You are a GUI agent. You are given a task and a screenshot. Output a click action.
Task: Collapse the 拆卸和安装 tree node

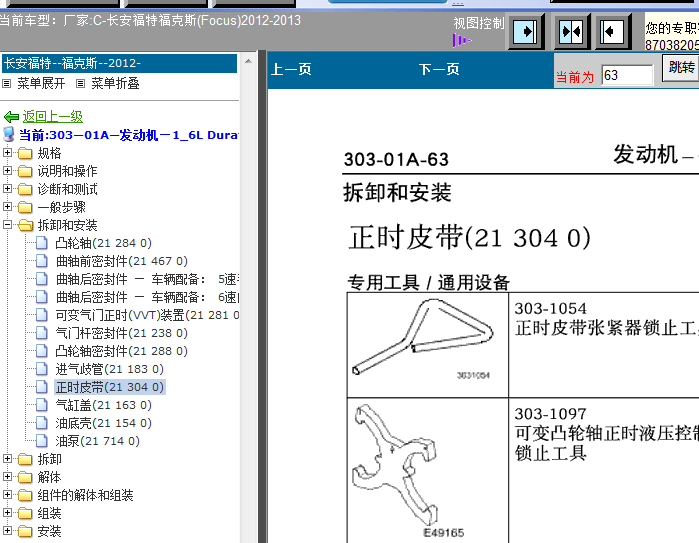[8, 225]
